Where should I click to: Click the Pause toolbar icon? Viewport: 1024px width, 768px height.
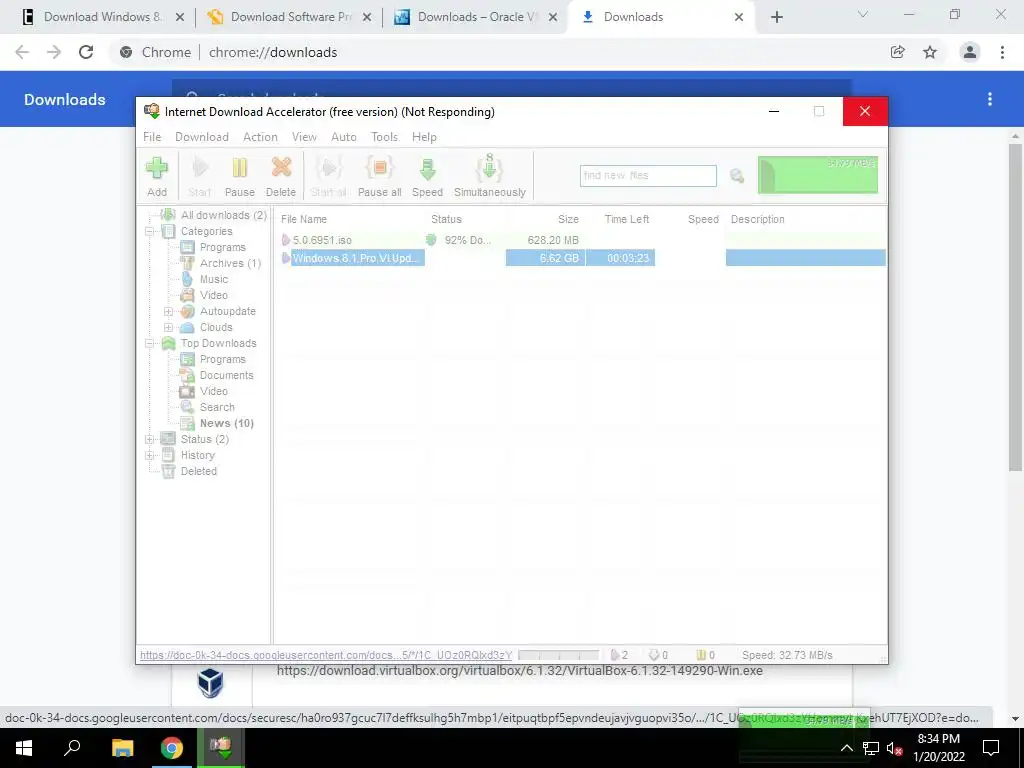pos(240,176)
